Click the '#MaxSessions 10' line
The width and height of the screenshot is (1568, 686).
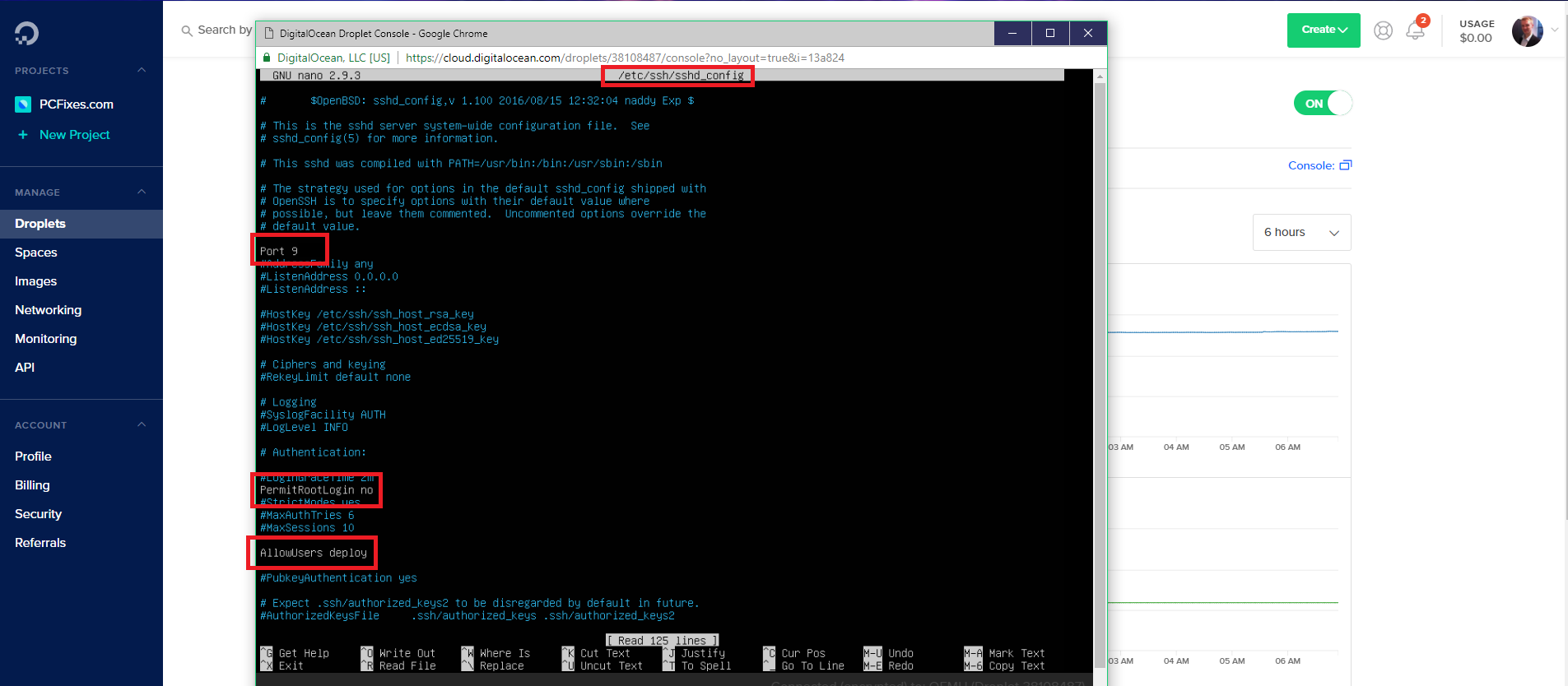[x=307, y=528]
